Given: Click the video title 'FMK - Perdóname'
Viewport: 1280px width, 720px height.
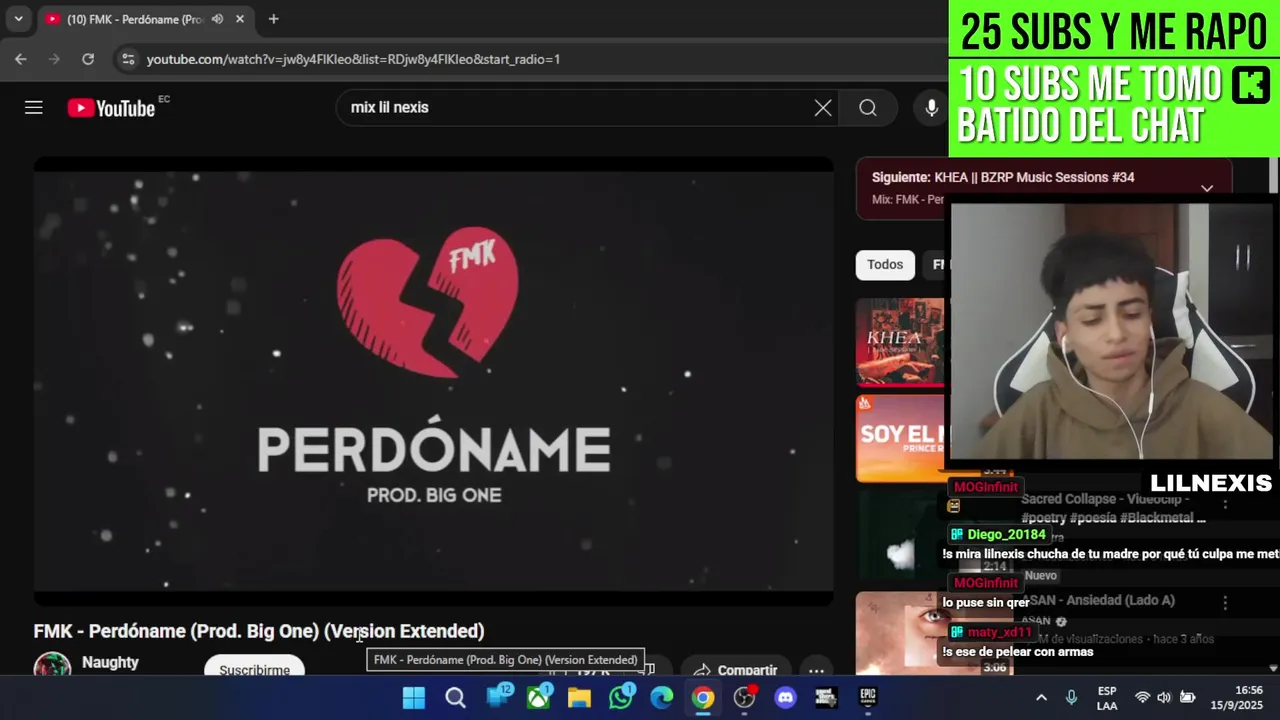Looking at the screenshot, I should 259,631.
